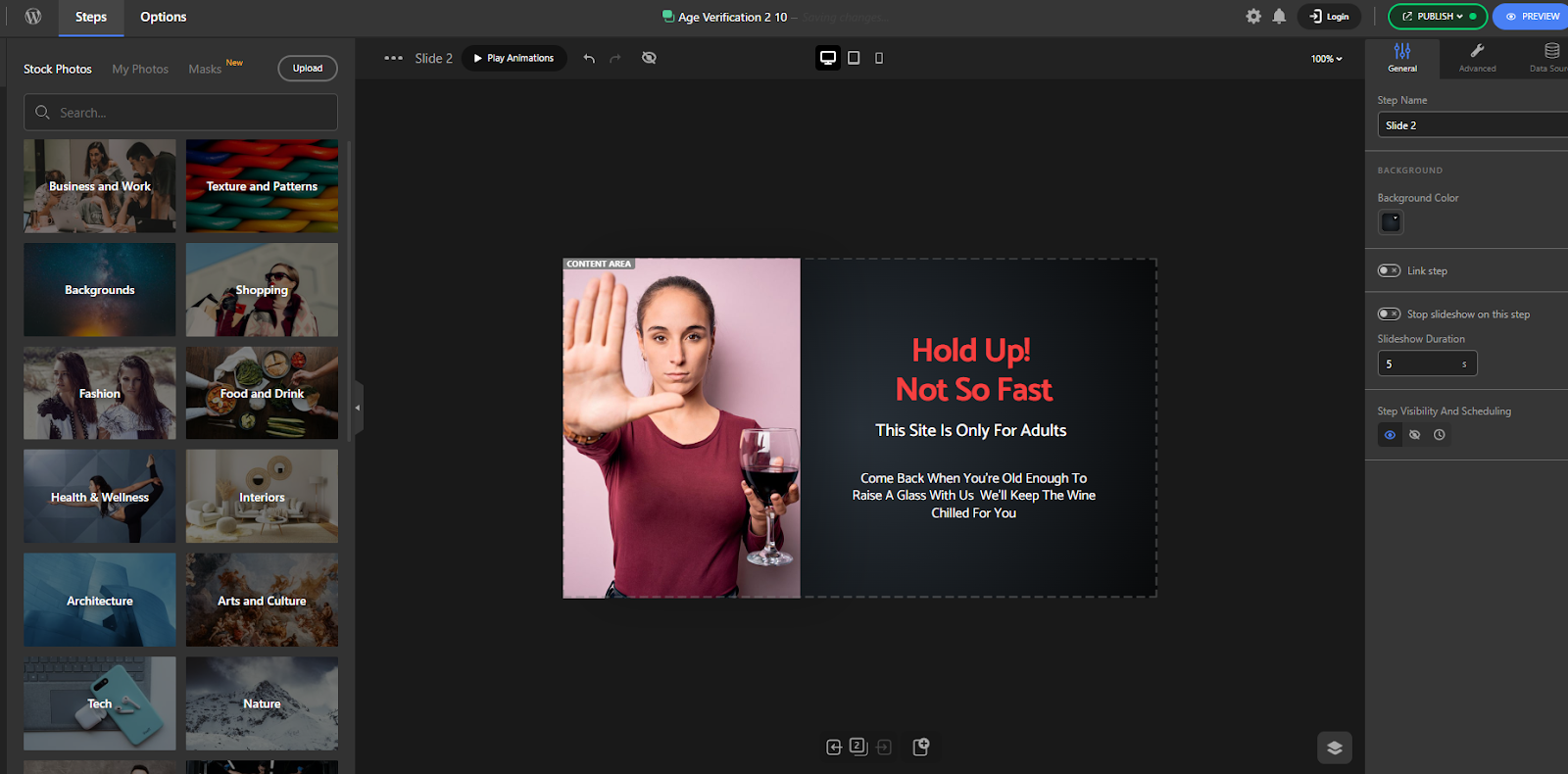The width and height of the screenshot is (1568, 774).
Task: Open the Business and Work category
Action: 100,186
